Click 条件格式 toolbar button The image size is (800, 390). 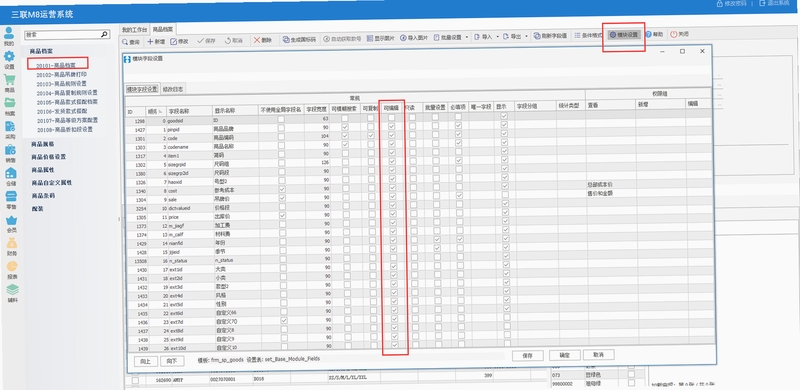tap(588, 35)
